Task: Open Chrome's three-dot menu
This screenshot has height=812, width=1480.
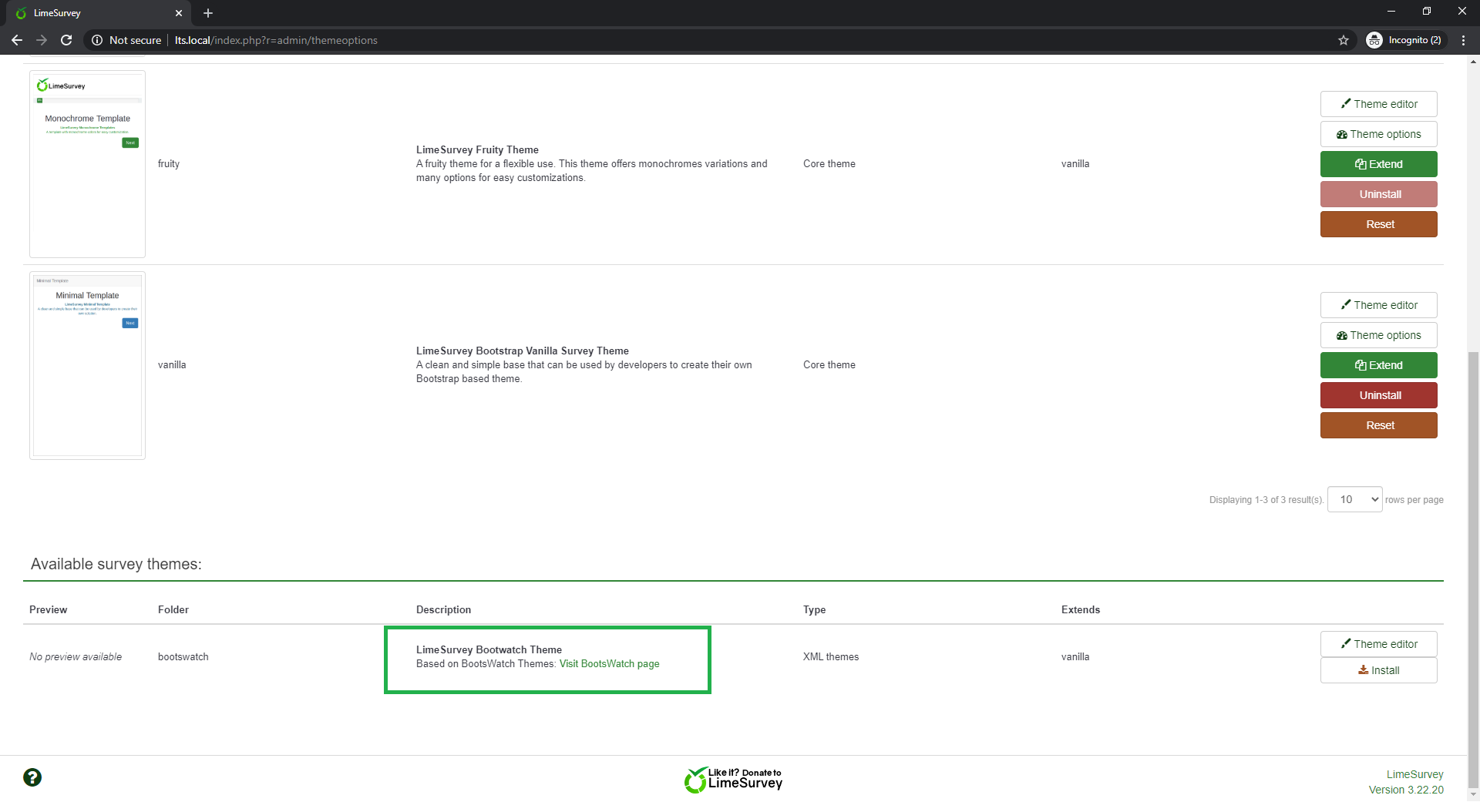Action: tap(1463, 40)
